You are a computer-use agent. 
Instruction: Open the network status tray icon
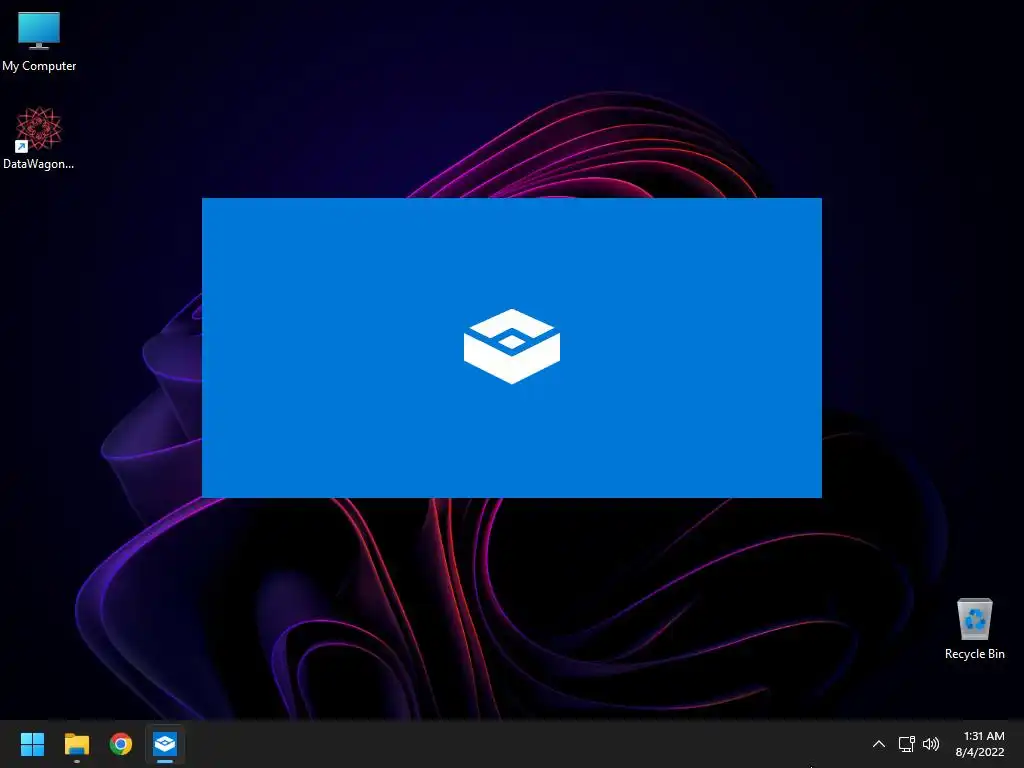tap(906, 744)
